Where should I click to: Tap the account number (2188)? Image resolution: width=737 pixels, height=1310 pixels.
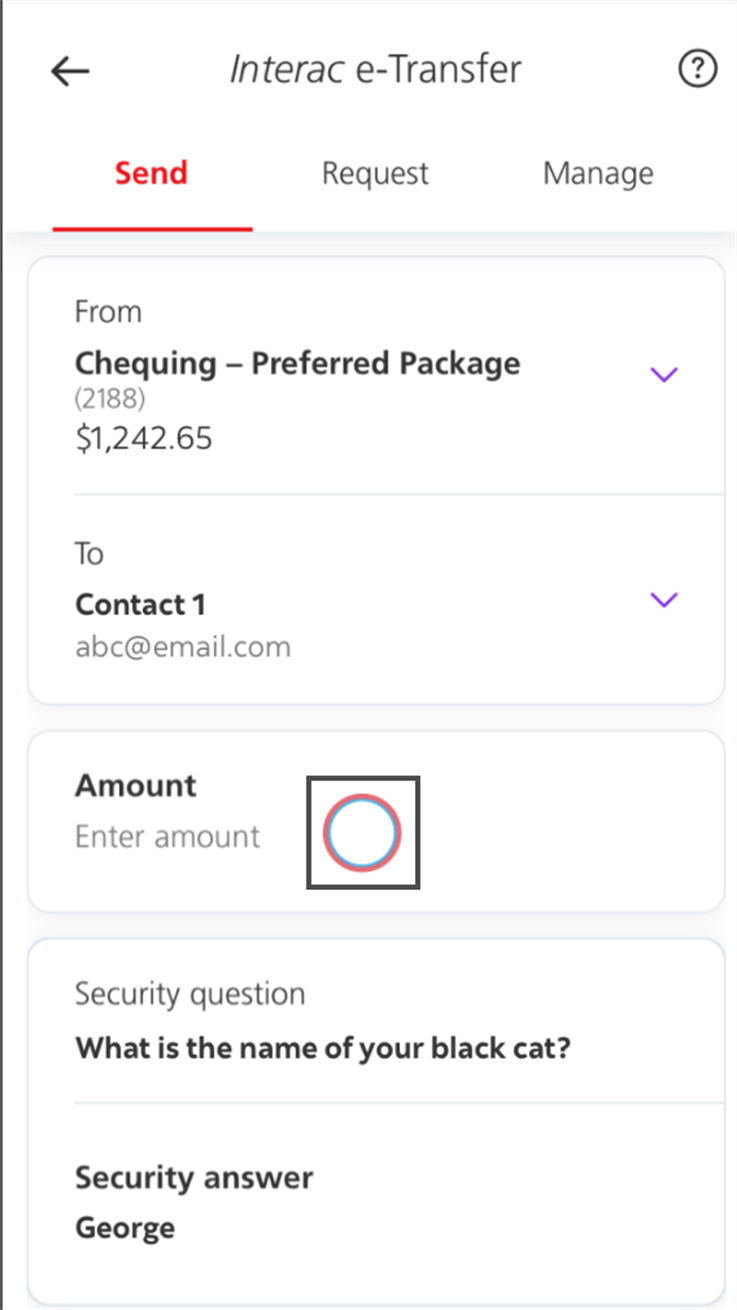click(x=110, y=399)
